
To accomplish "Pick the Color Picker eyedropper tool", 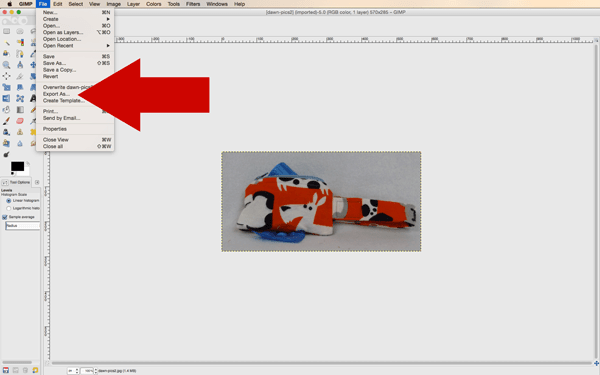I will tap(33, 54).
